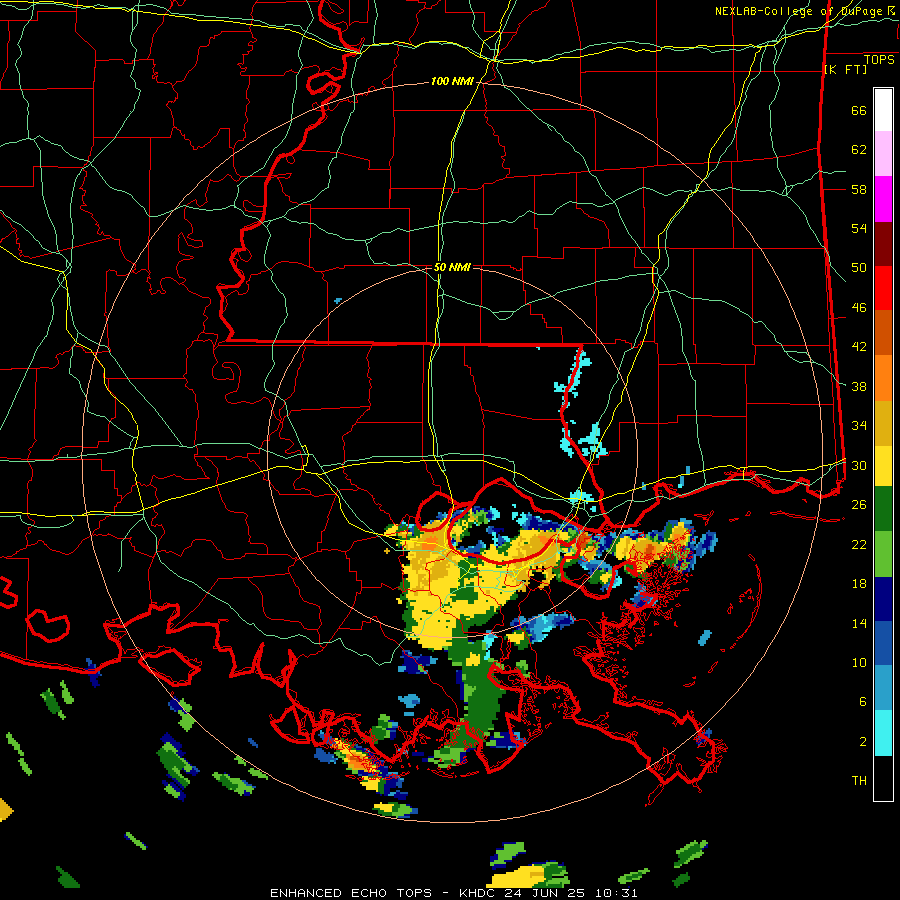Image resolution: width=900 pixels, height=900 pixels.
Task: Select the gold legend color swatch
Action: (883, 423)
